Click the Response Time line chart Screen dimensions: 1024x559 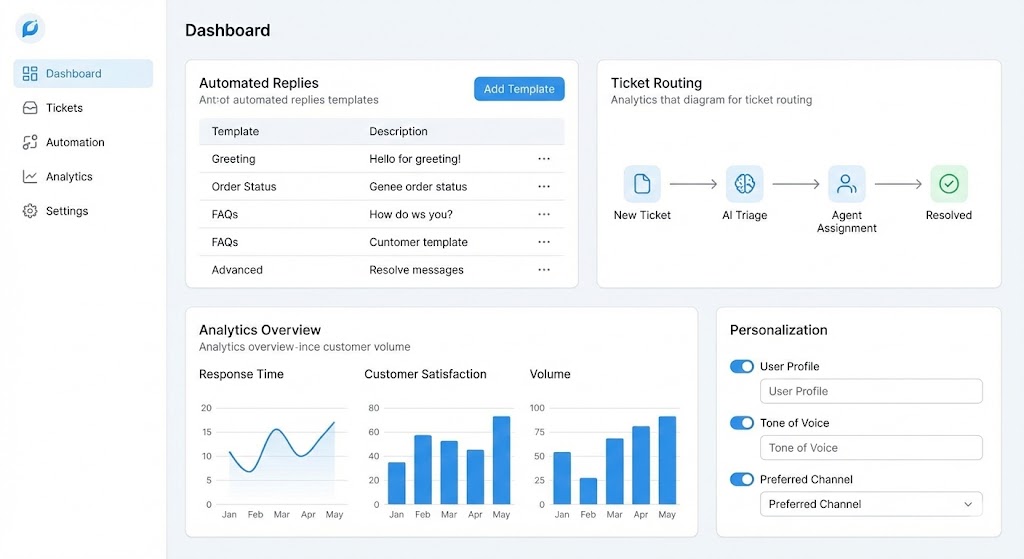pyautogui.click(x=281, y=457)
